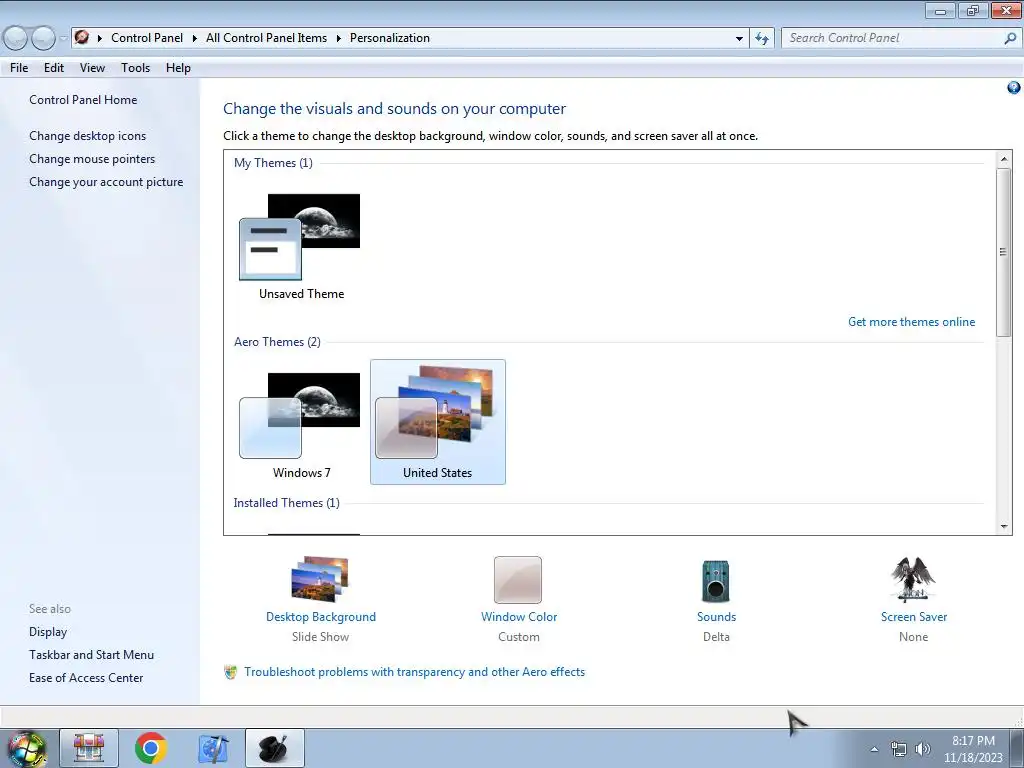The height and width of the screenshot is (768, 1024).
Task: Click Change your account picture link
Action: click(x=106, y=182)
